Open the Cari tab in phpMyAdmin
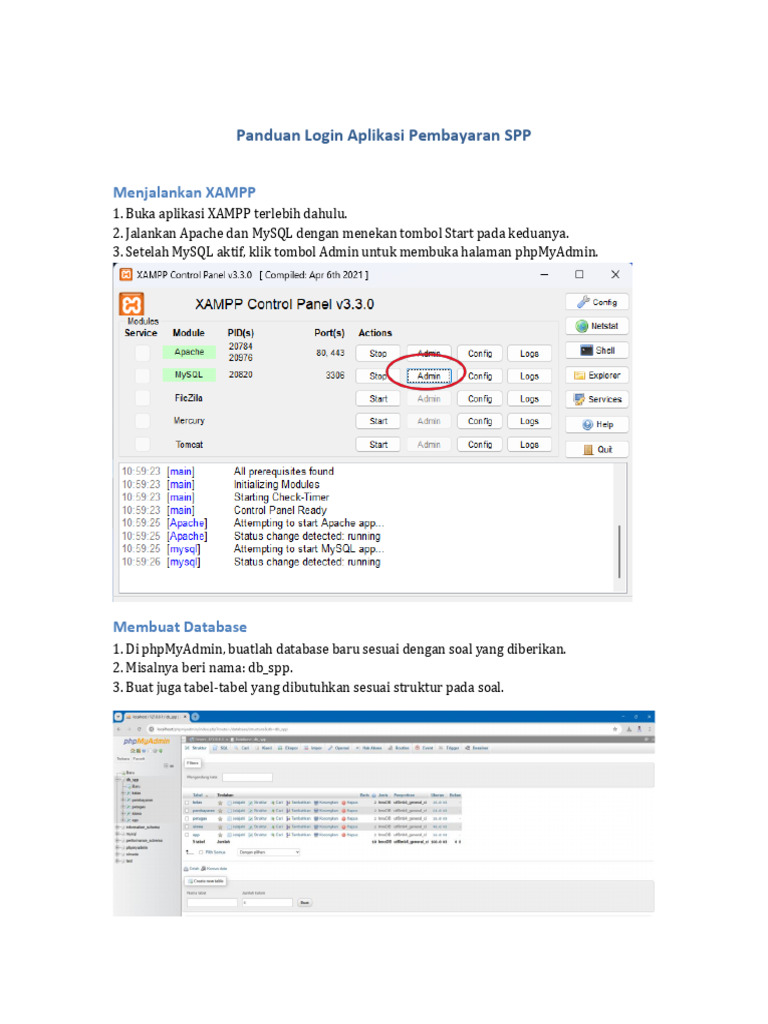Image resolution: width=768 pixels, height=1024 pixels. [x=242, y=748]
